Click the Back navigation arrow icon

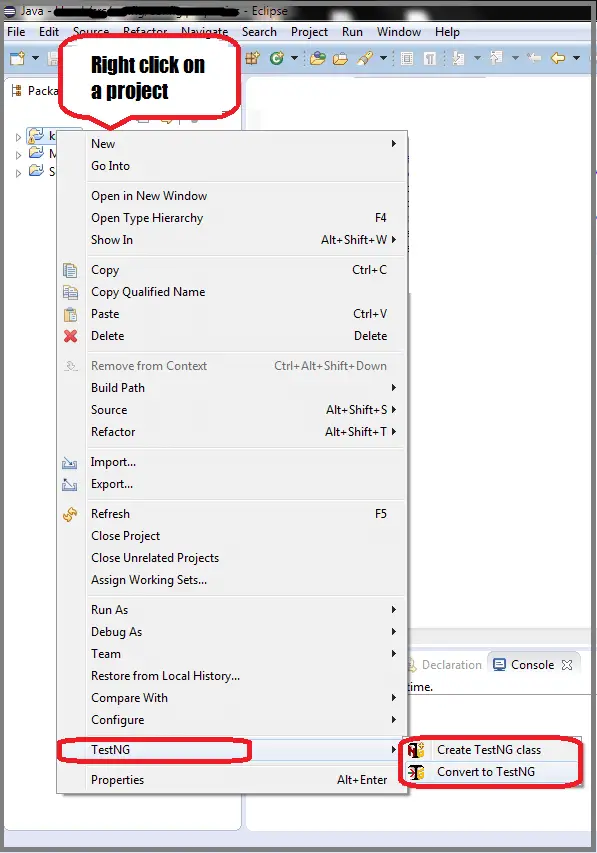pyautogui.click(x=558, y=58)
